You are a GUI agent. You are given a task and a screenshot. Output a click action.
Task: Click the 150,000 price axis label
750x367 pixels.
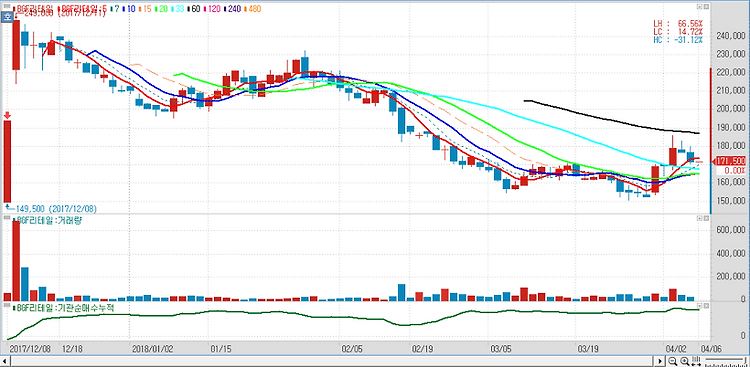tap(732, 200)
